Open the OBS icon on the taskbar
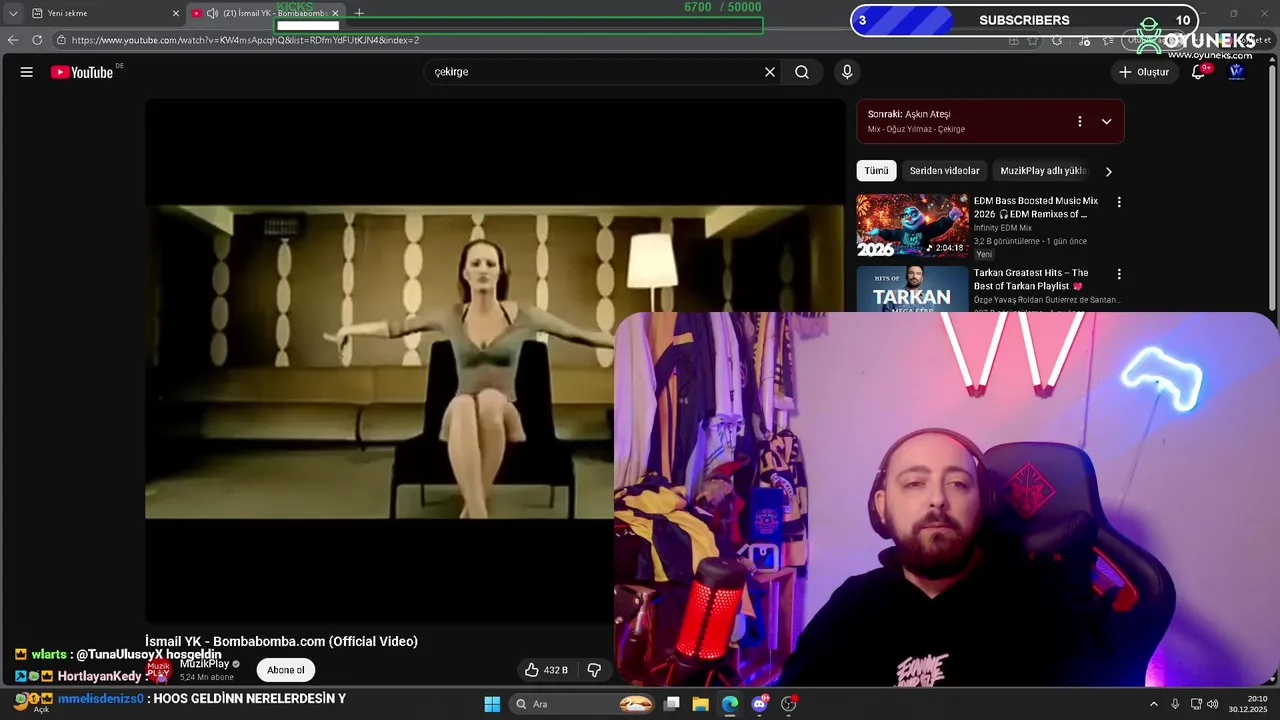 789,704
